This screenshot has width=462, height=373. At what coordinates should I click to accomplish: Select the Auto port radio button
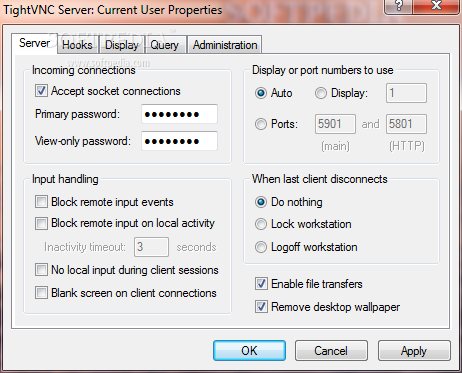261,93
